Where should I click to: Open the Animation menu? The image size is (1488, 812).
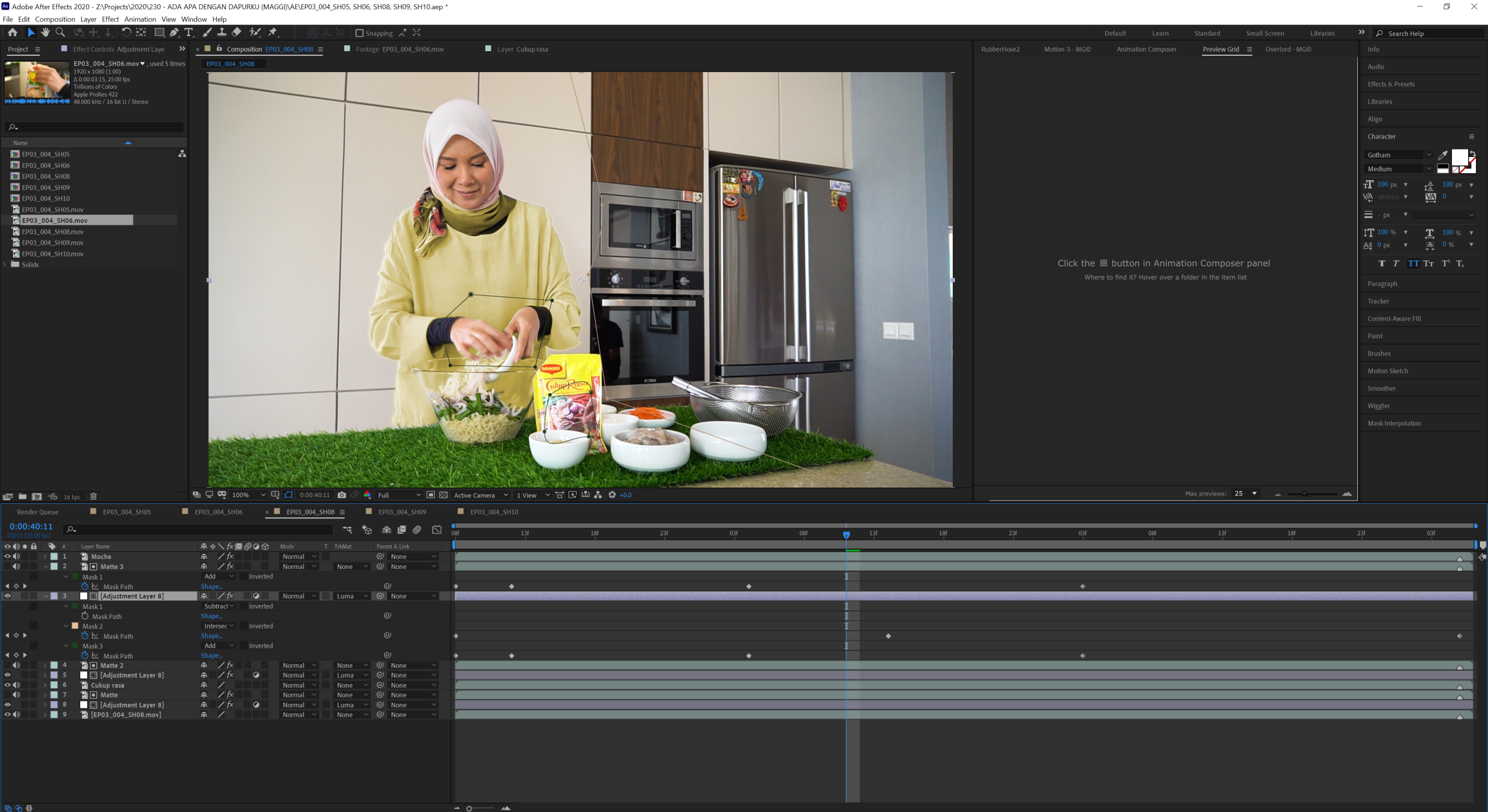[139, 19]
